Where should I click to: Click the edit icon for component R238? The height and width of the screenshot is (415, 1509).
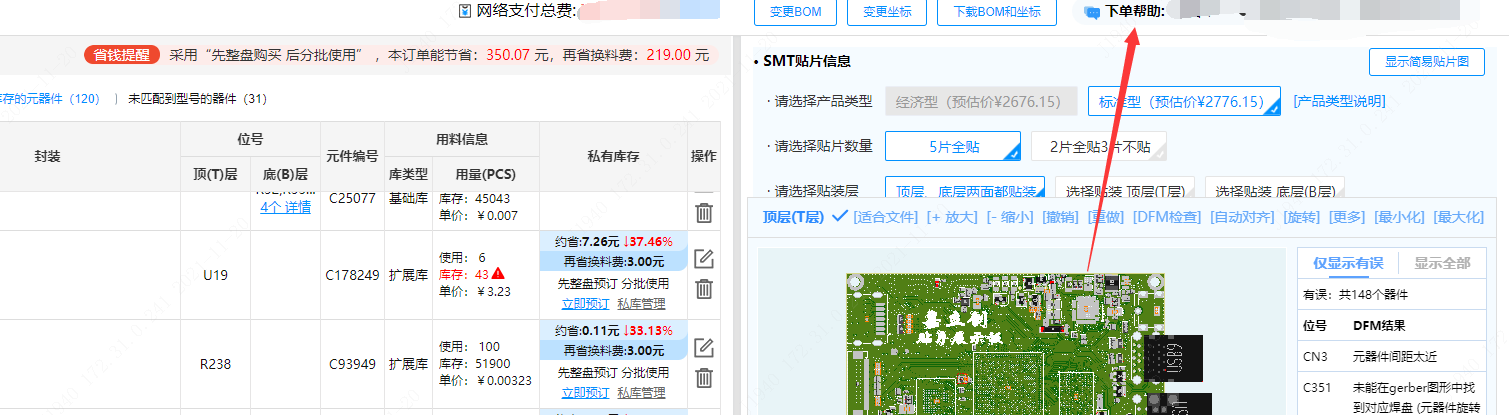click(704, 348)
